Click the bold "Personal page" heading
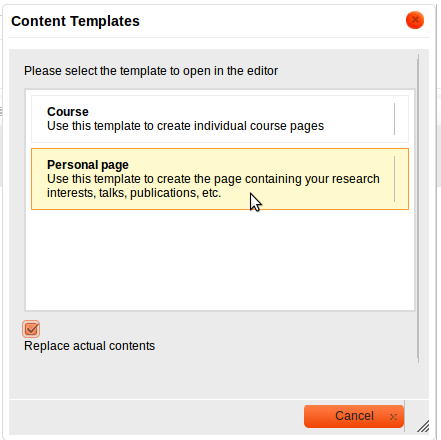Image resolution: width=441 pixels, height=440 pixels. (88, 165)
